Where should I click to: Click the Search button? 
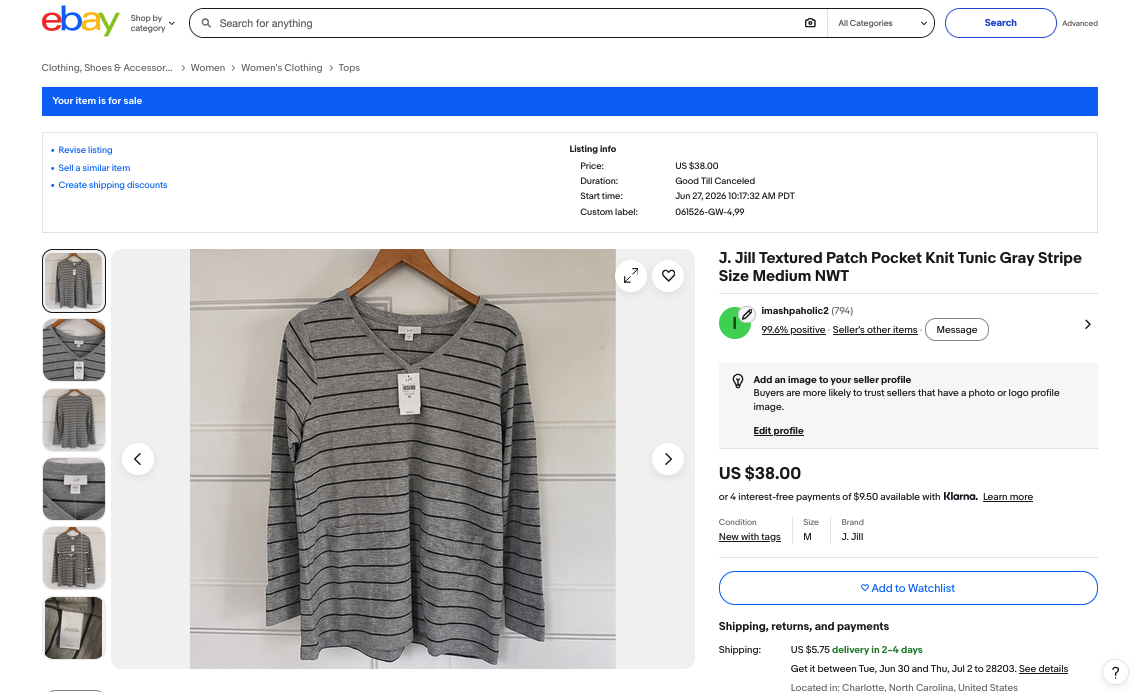1000,22
